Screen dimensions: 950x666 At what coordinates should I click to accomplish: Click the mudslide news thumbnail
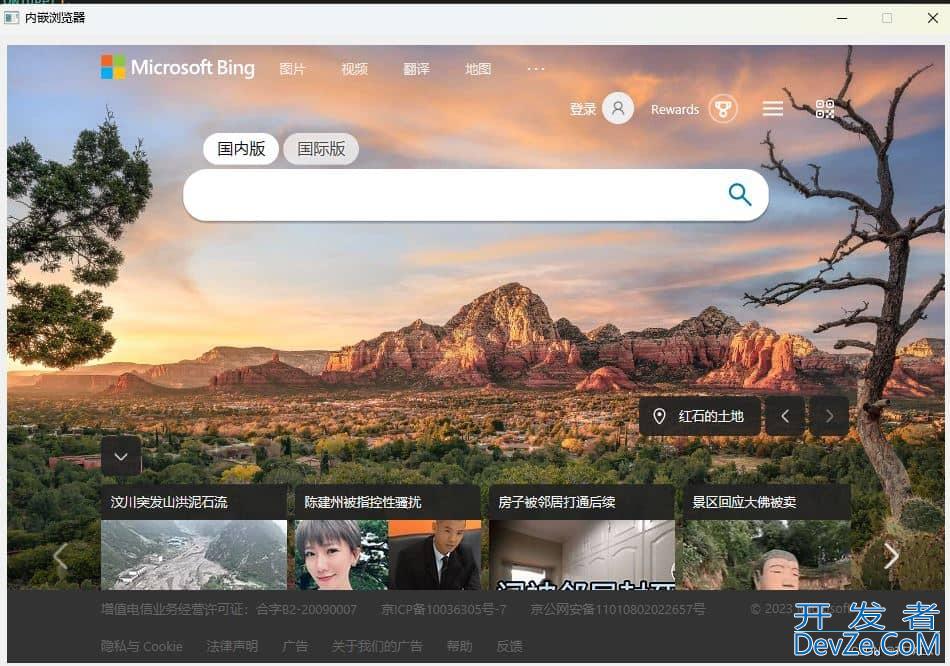pos(194,554)
